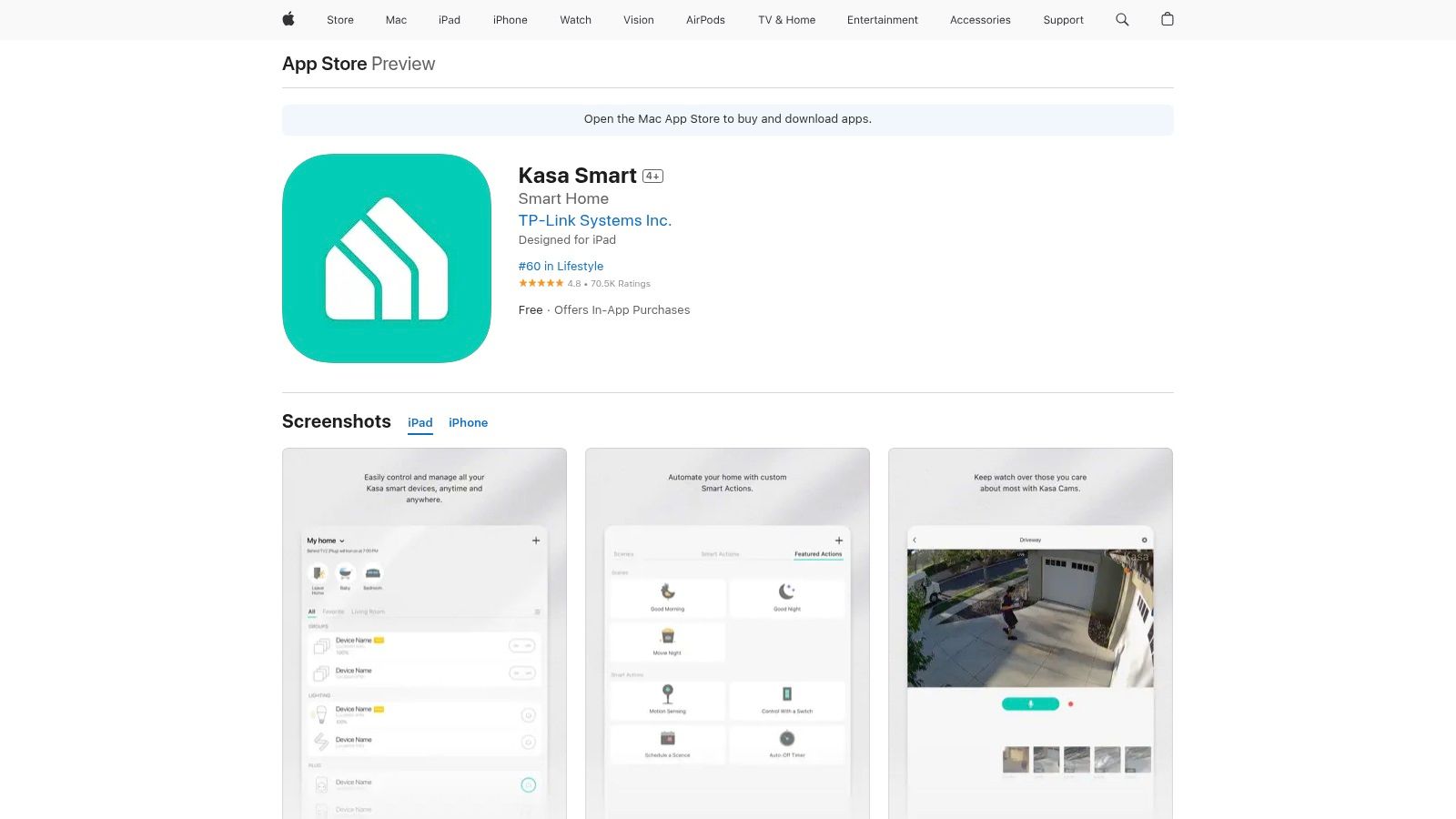1456x819 pixels.
Task: Open TP-Link Systems Inc. developer link
Action: pos(594,220)
